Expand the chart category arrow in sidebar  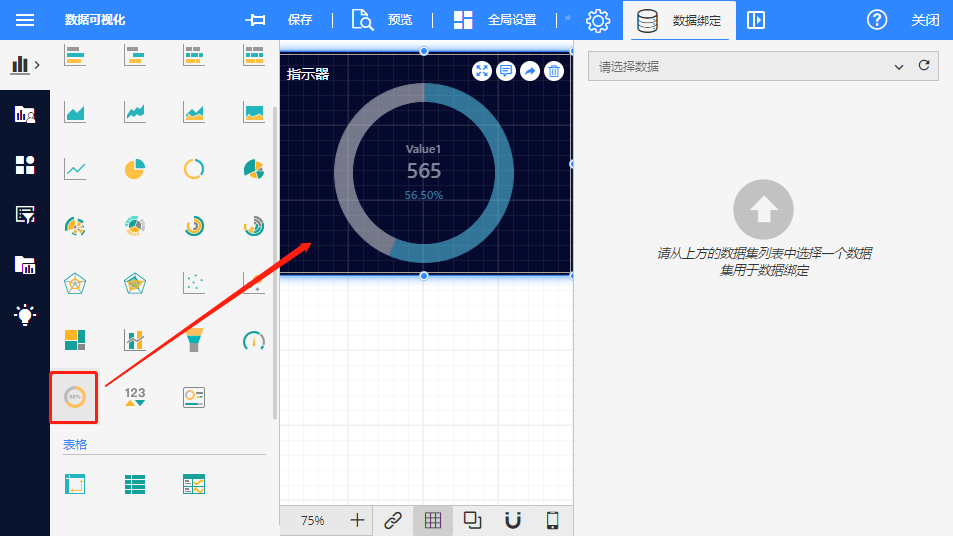[37, 65]
